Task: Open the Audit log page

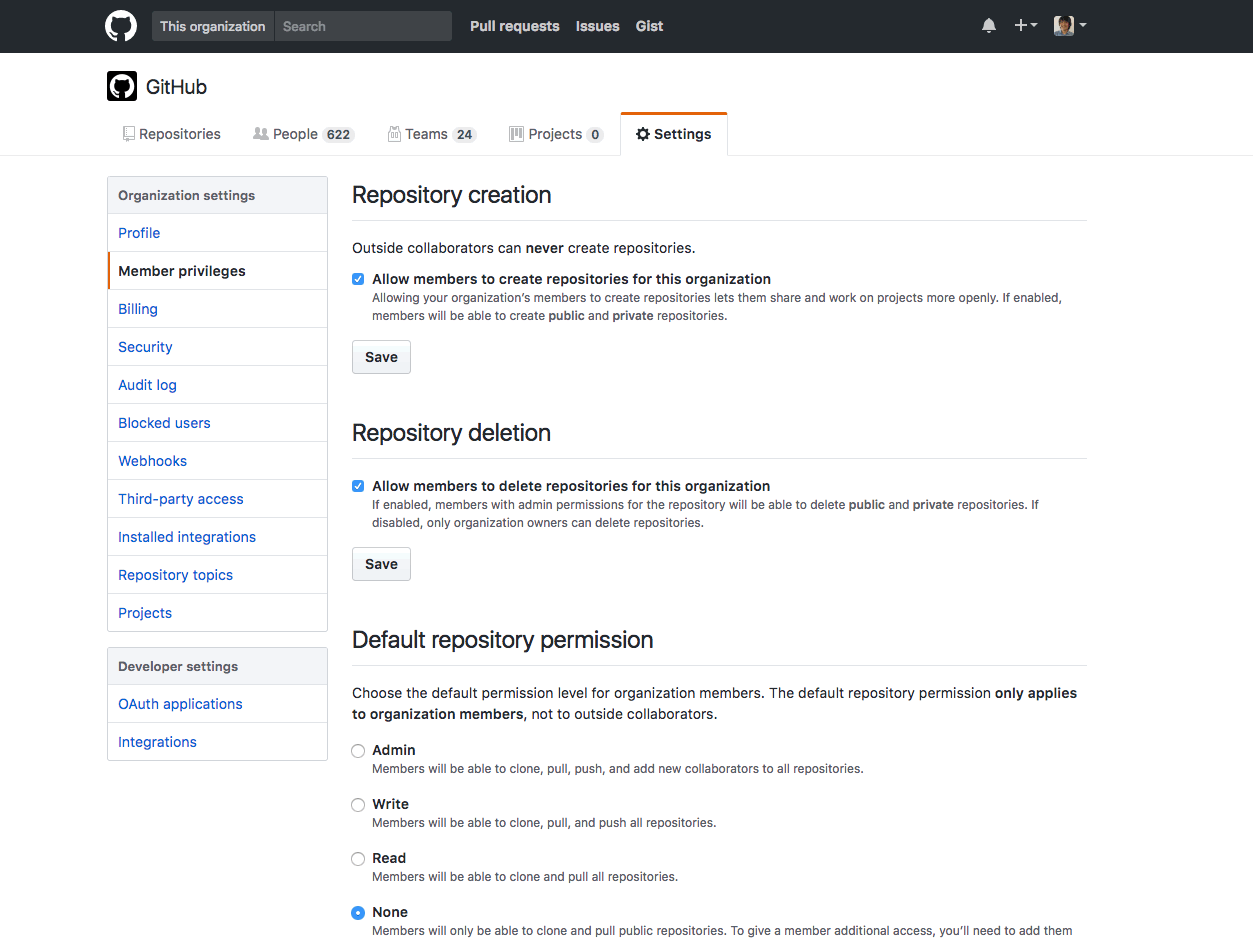Action: 217,385
